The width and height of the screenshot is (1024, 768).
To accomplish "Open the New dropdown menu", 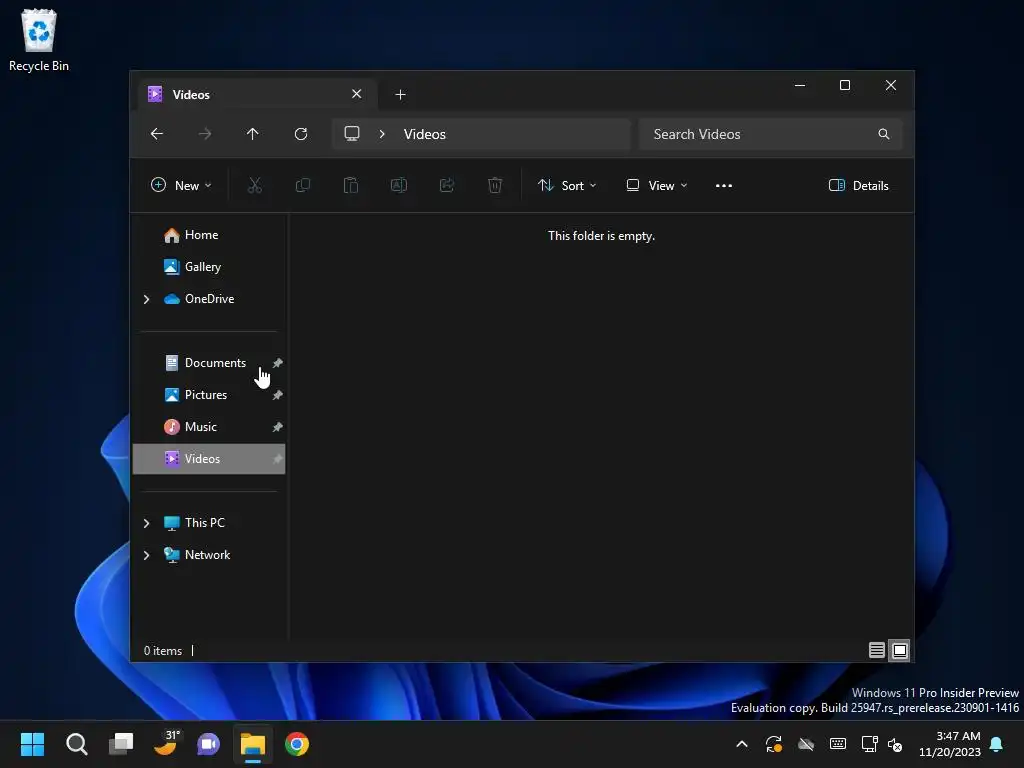I will tap(181, 185).
